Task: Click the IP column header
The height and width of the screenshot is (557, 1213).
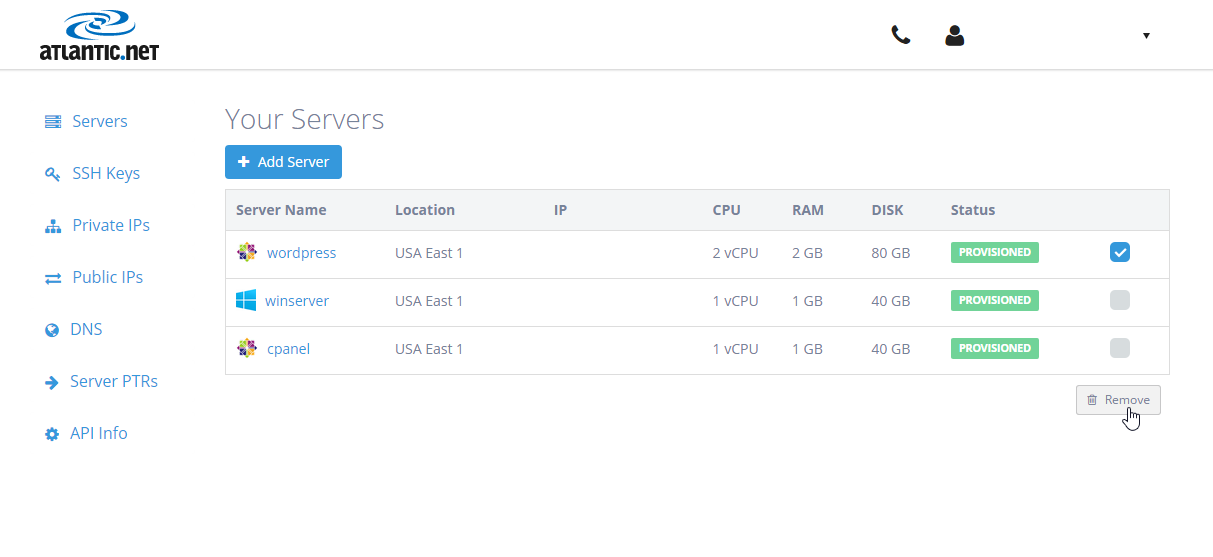Action: point(560,210)
